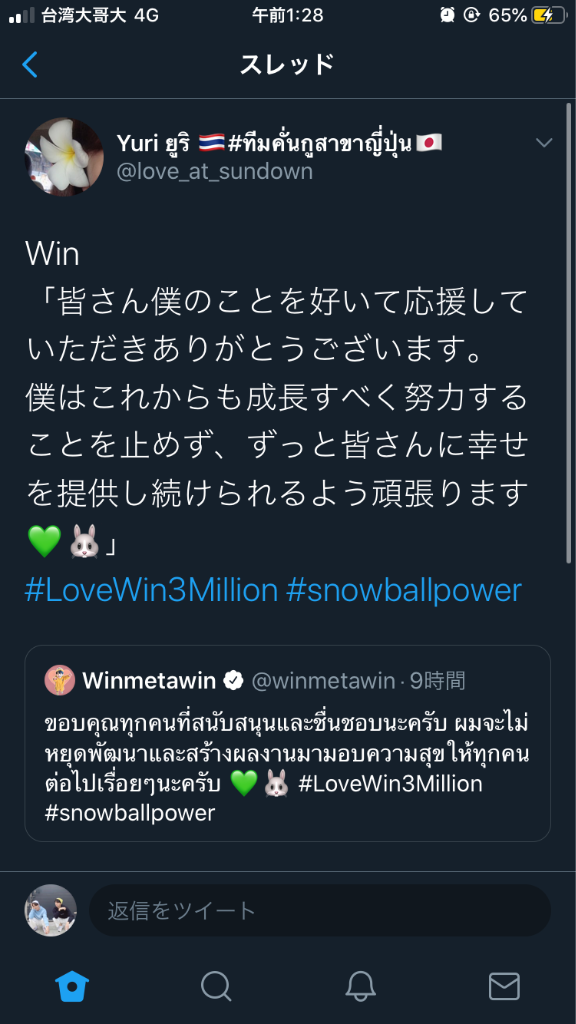Tap the Winmetawin quoted avatar
The height and width of the screenshot is (1024, 576).
pos(60,680)
